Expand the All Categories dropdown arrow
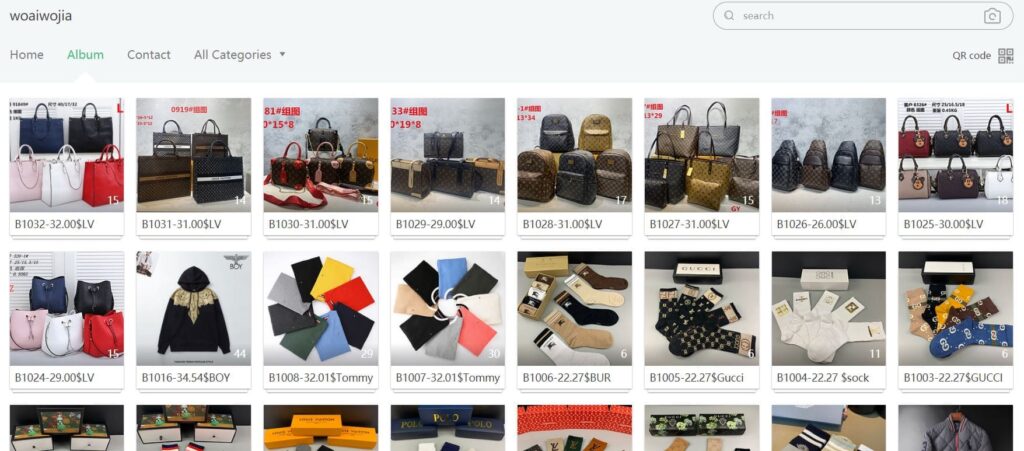 pos(282,54)
